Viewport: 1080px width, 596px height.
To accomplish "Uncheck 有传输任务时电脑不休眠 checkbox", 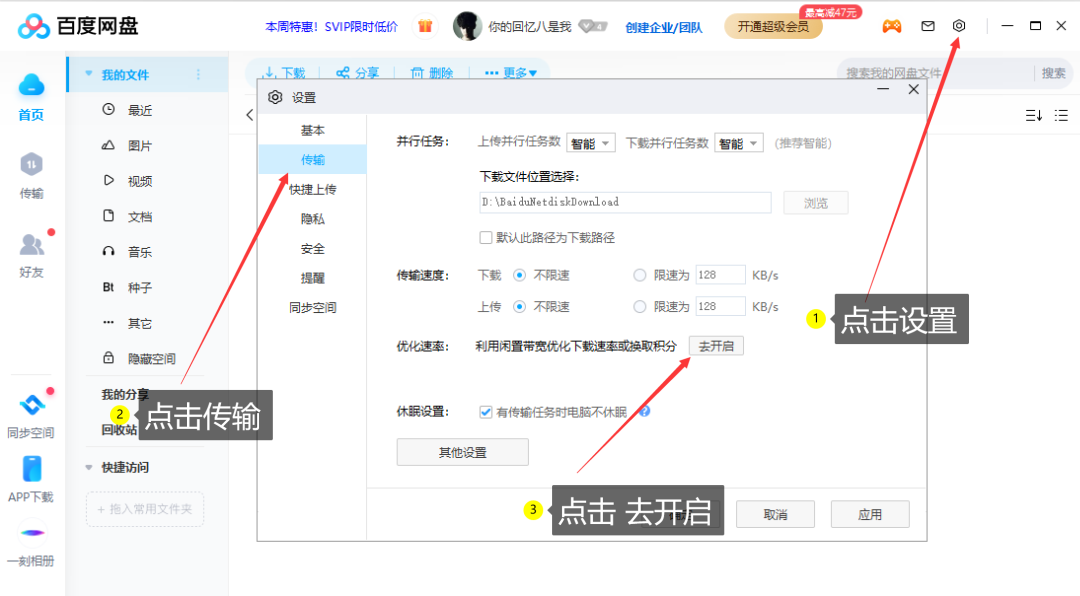I will 486,412.
